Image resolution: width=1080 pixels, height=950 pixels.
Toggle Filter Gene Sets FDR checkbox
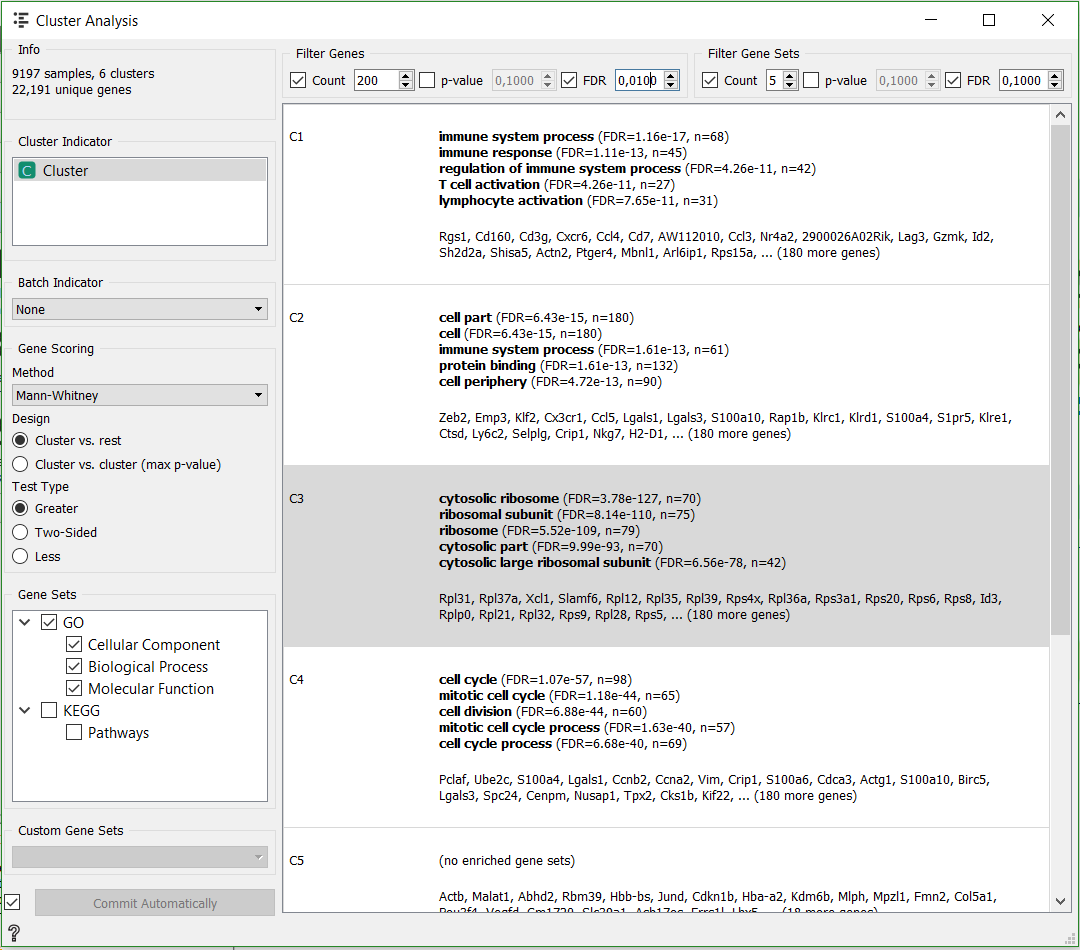953,81
